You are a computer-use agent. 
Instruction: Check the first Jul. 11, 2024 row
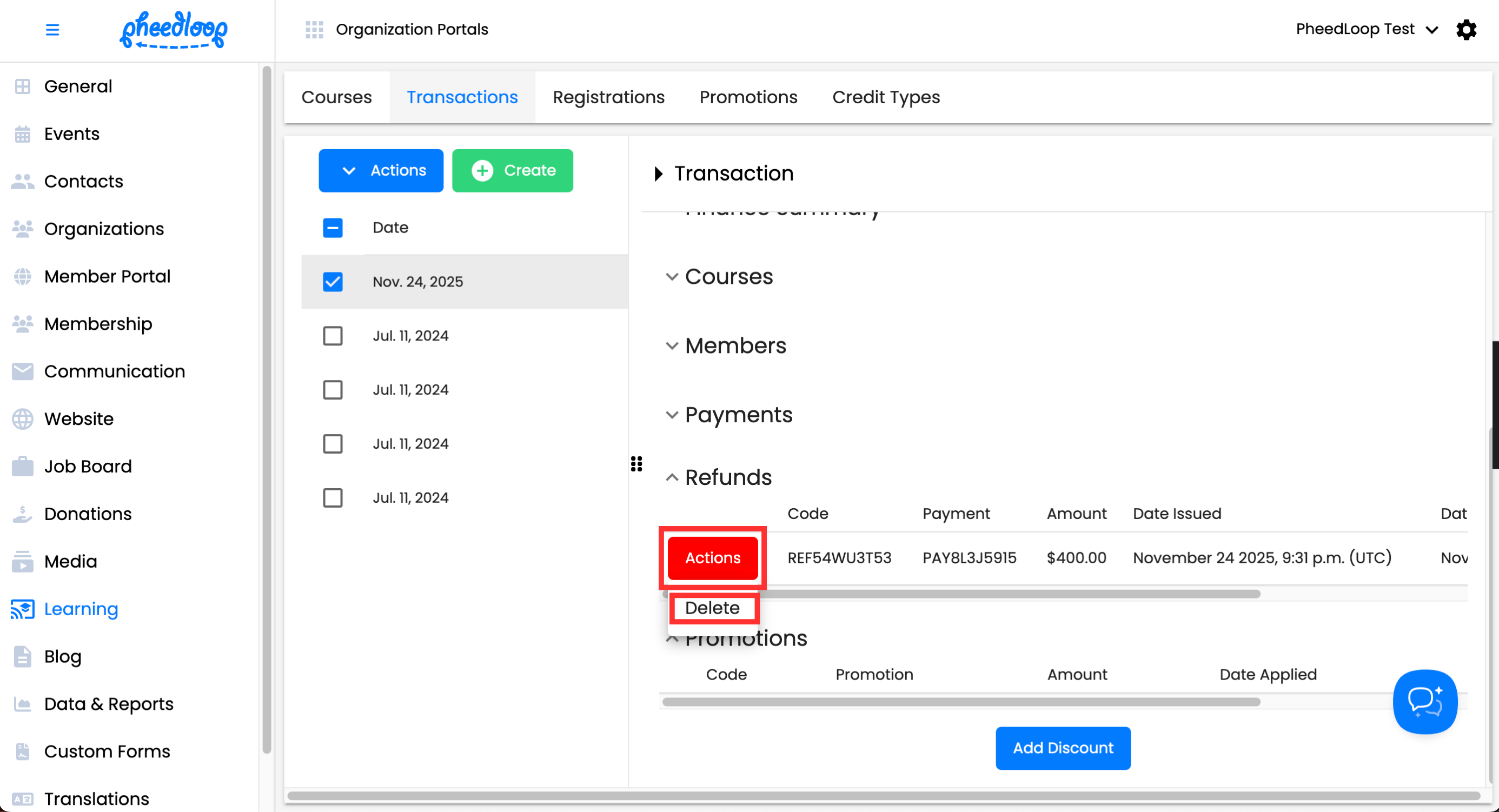pyautogui.click(x=333, y=336)
